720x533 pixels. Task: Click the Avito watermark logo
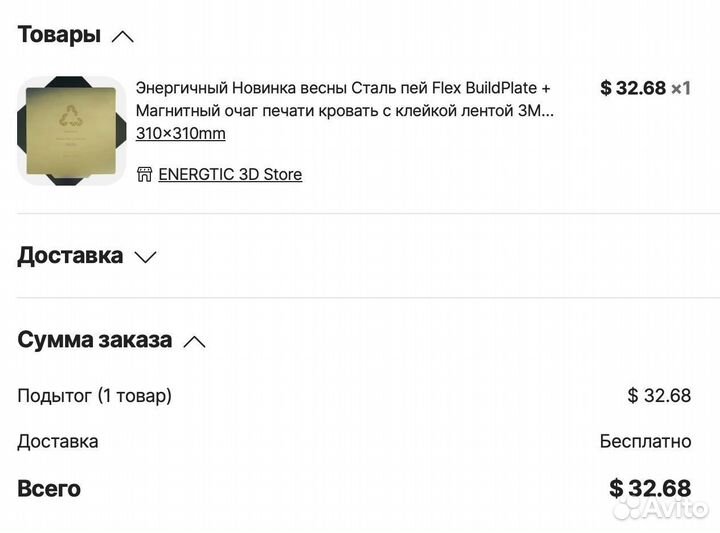(660, 511)
